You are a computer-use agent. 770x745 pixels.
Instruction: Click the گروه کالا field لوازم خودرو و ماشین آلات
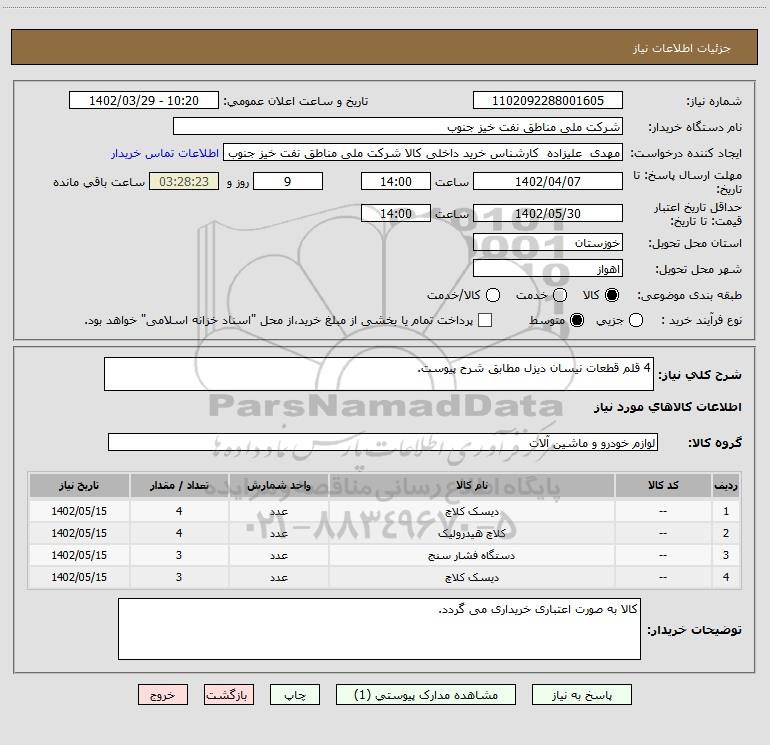[x=383, y=442]
